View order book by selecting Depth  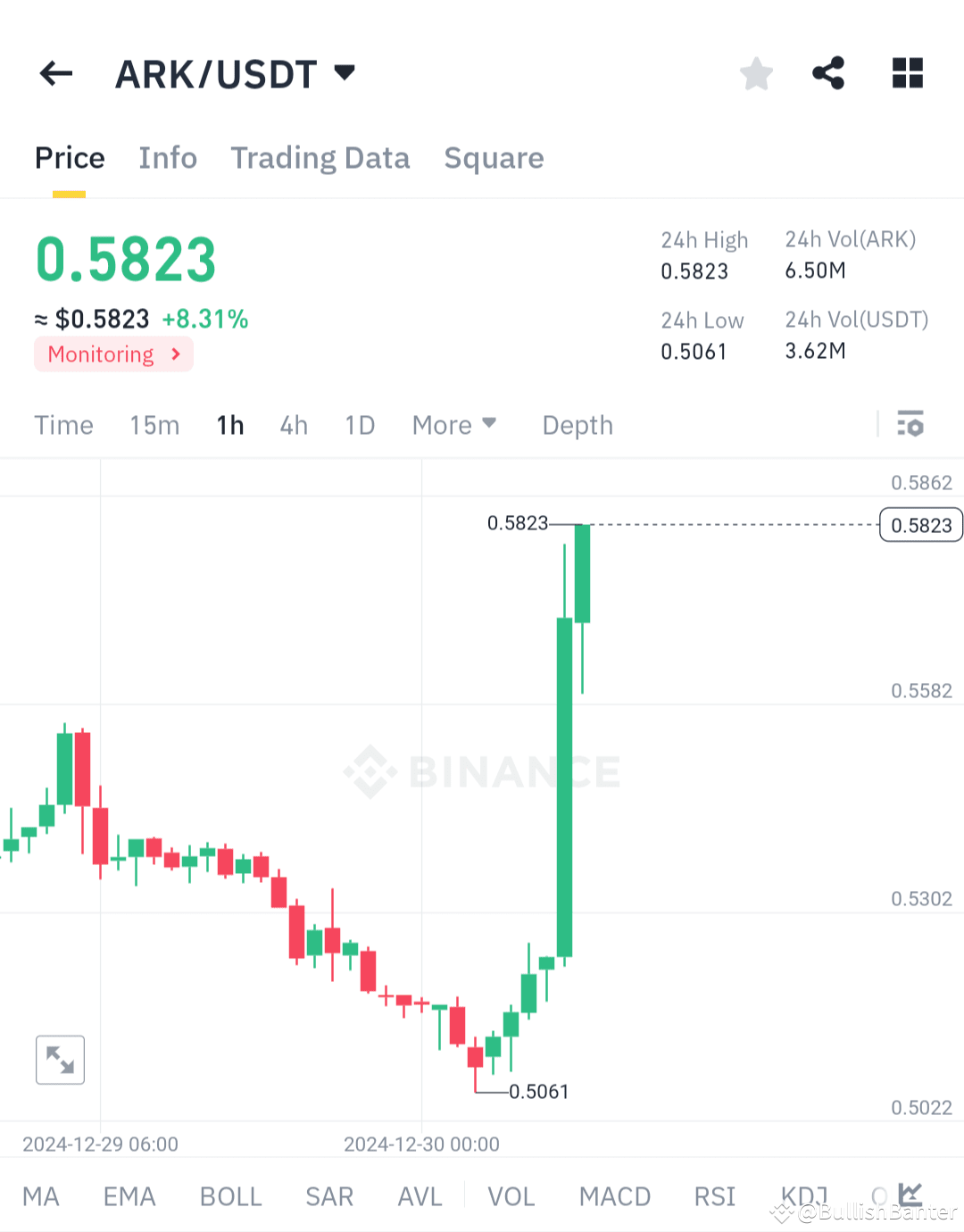577,425
